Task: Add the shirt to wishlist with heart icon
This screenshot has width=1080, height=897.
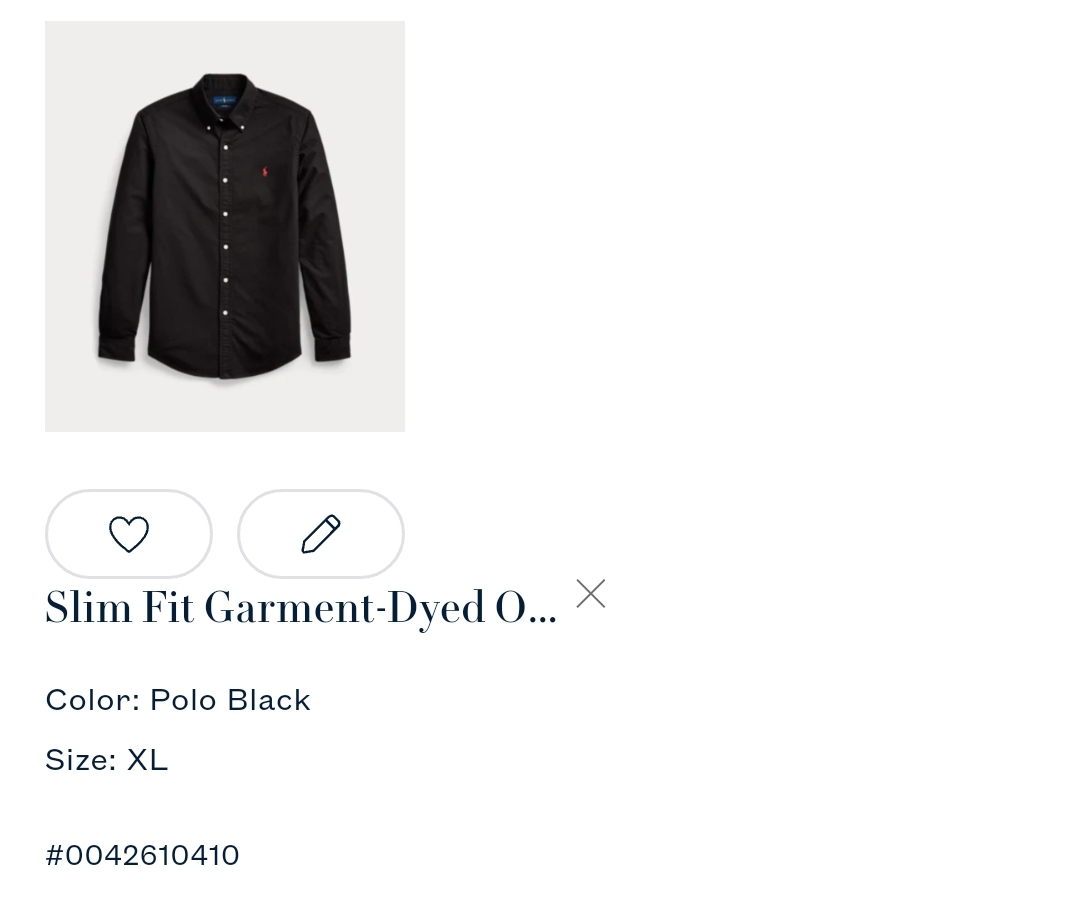Action: click(129, 534)
